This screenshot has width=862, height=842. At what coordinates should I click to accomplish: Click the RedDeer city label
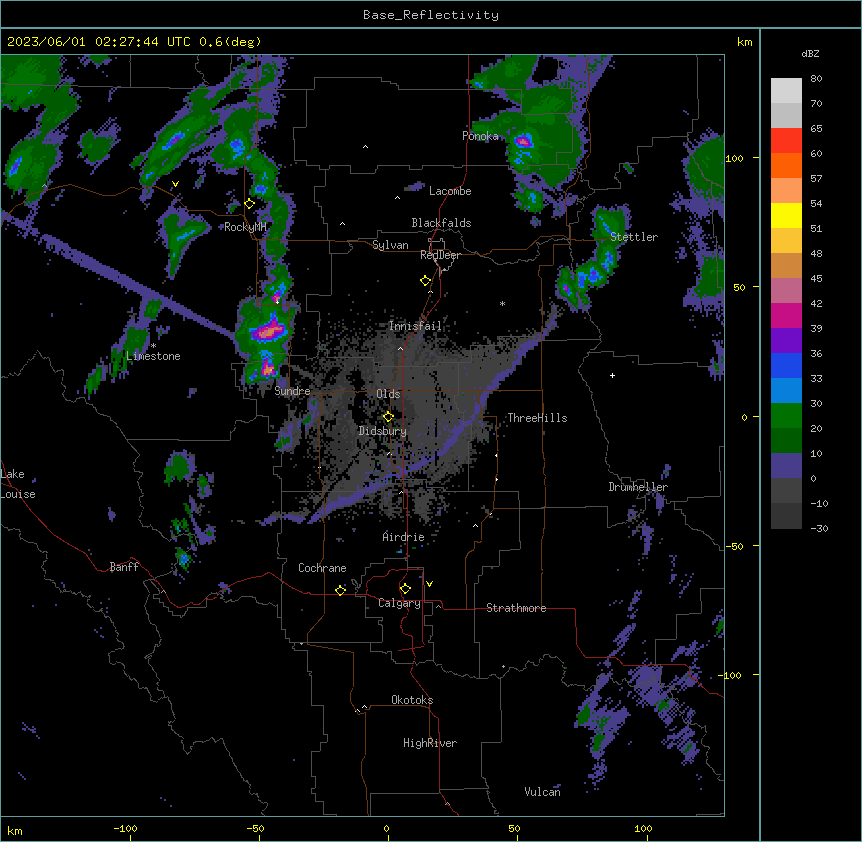tap(440, 255)
